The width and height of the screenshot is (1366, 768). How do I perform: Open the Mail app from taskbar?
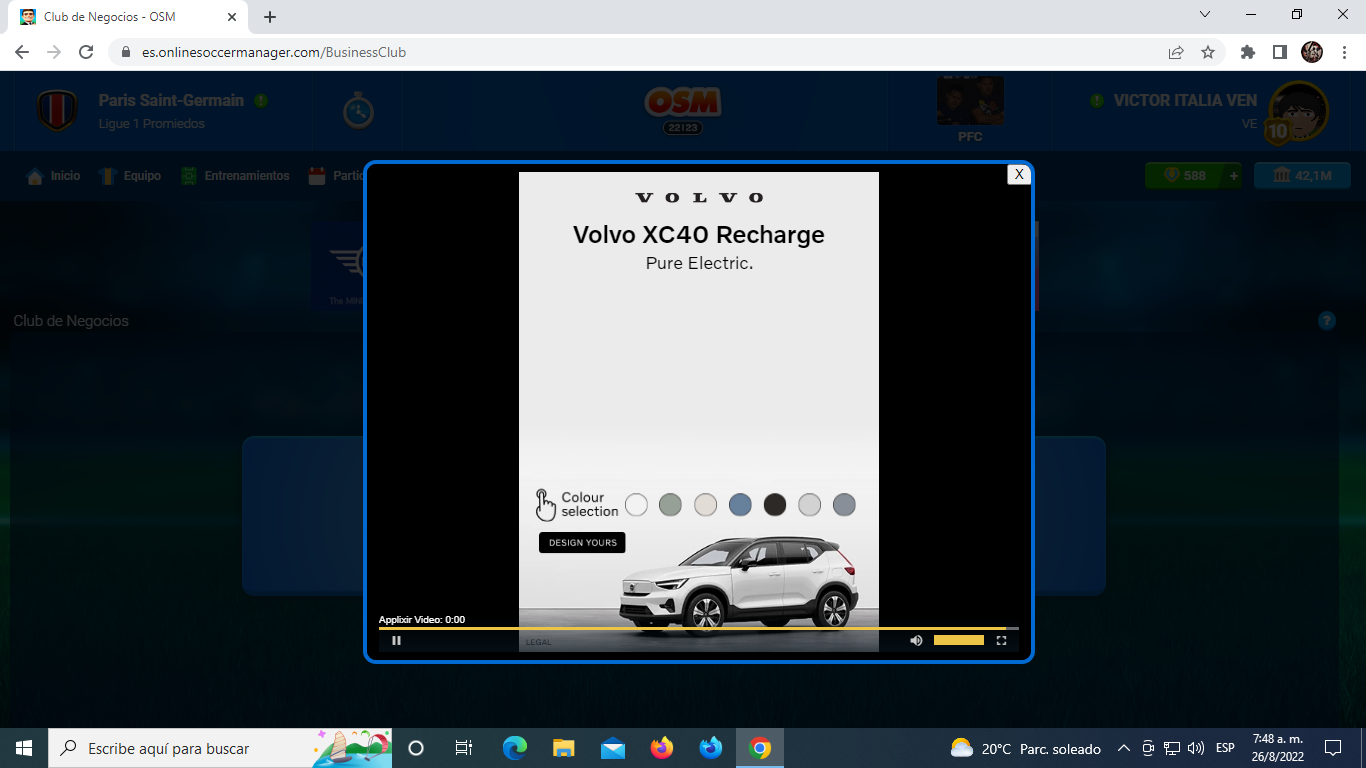coord(613,748)
